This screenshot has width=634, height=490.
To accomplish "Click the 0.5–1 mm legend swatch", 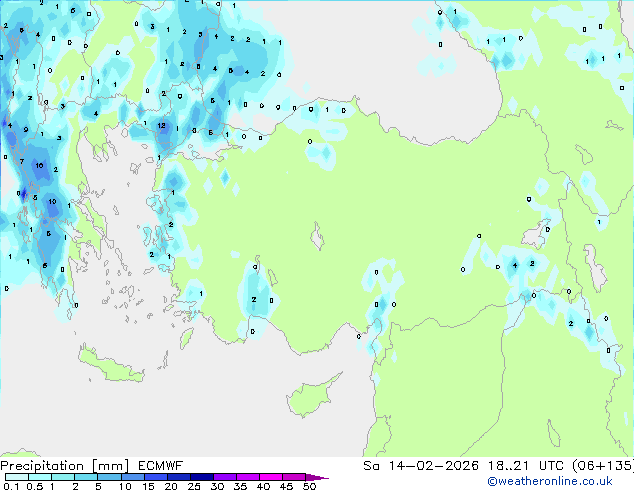I will pos(40,477).
